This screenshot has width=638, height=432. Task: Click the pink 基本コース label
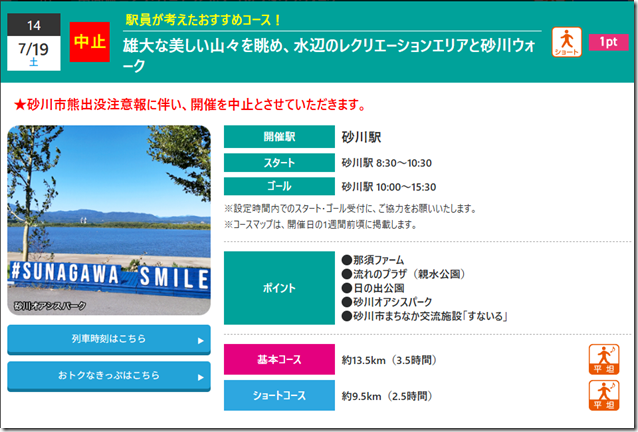tap(279, 359)
